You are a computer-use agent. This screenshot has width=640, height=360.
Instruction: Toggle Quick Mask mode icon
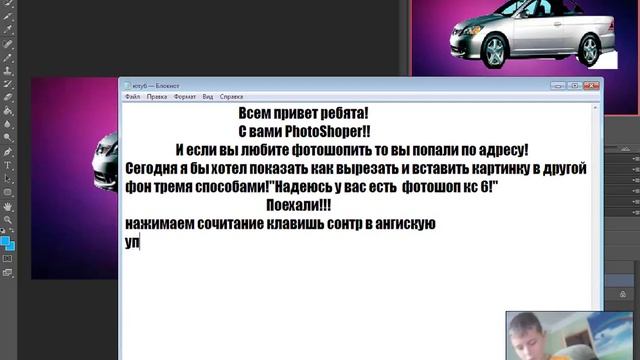pyautogui.click(x=7, y=259)
